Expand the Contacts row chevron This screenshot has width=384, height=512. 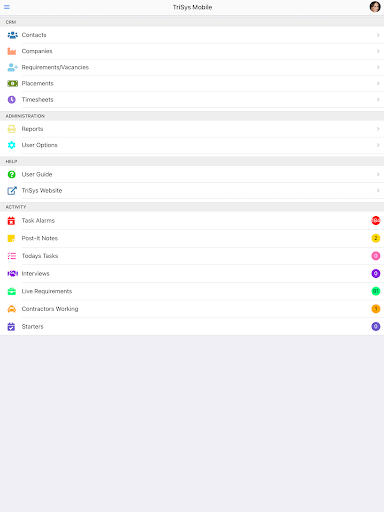[378, 35]
